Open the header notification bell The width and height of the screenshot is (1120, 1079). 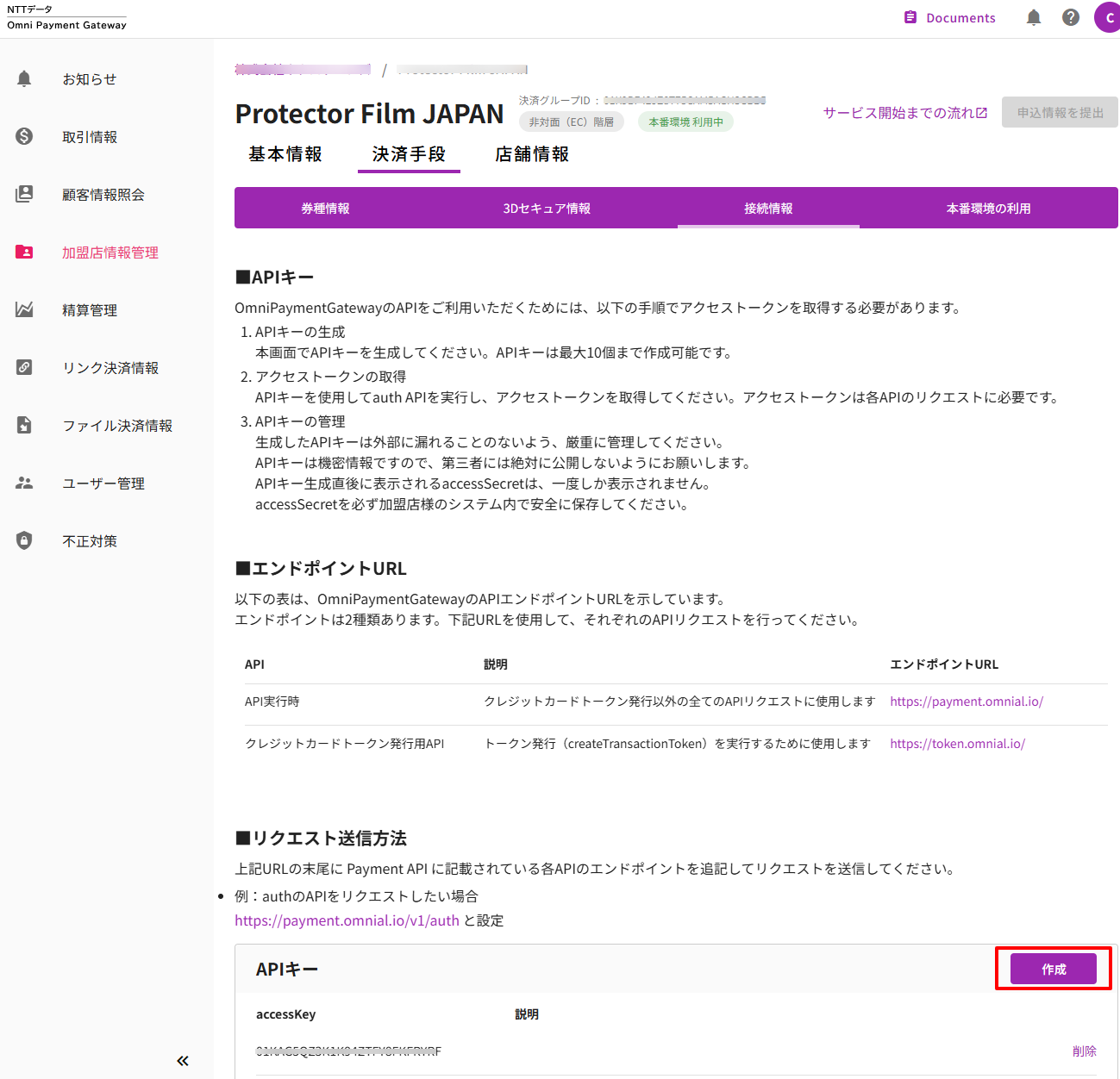[x=1034, y=17]
